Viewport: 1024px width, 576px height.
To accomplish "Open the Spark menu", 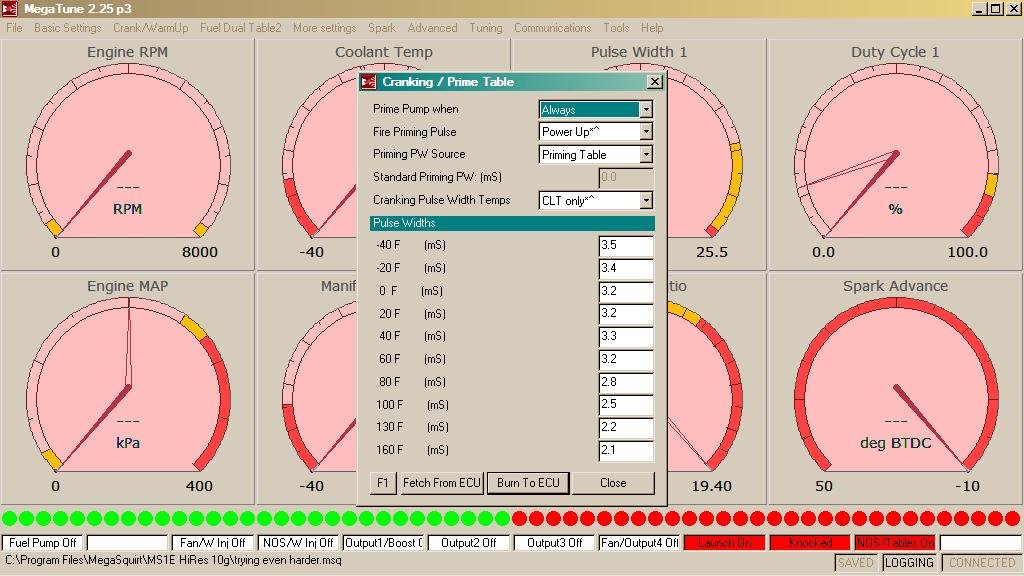I will 382,28.
